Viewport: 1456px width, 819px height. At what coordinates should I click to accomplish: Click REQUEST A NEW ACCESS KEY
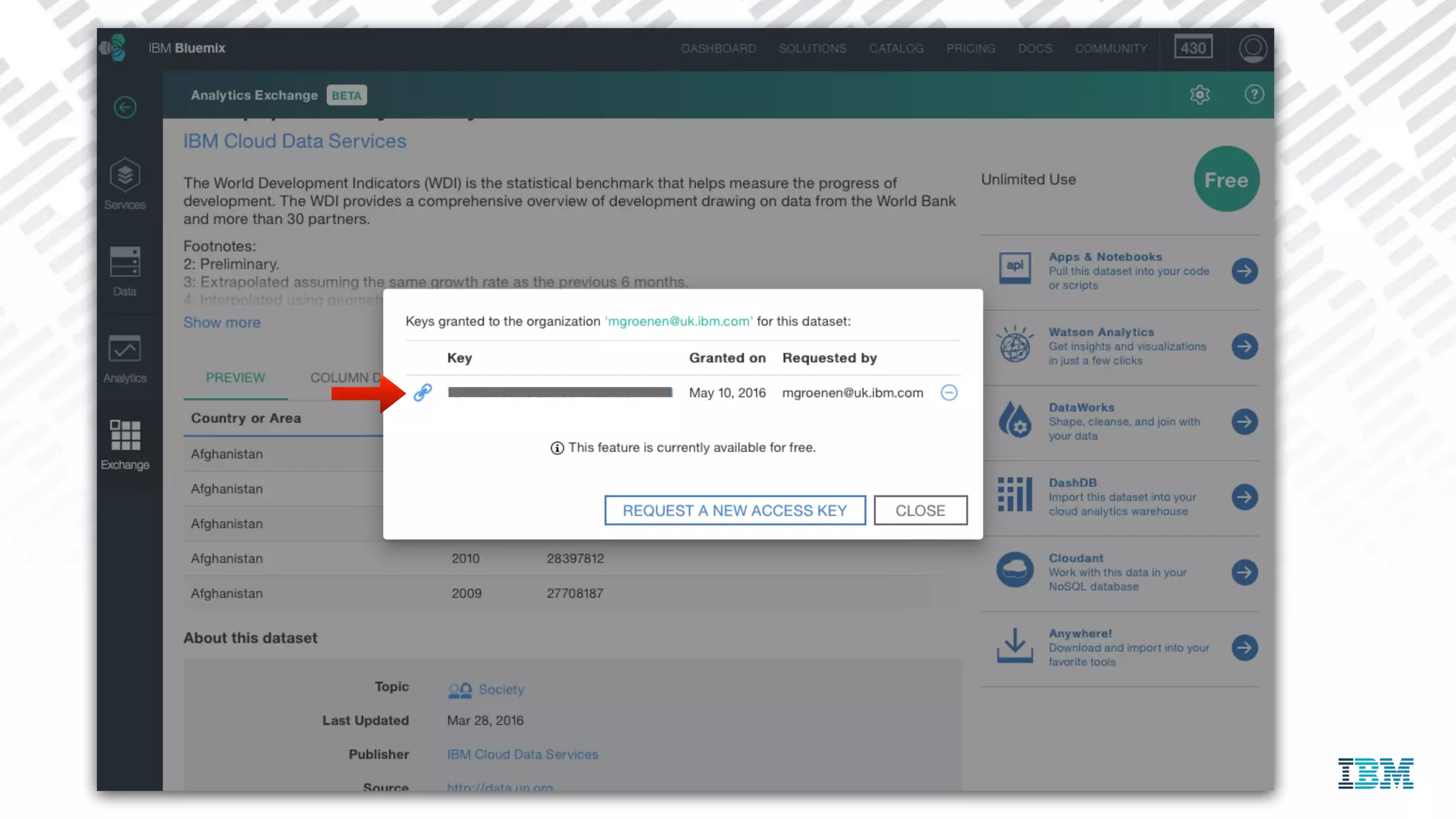pos(734,510)
